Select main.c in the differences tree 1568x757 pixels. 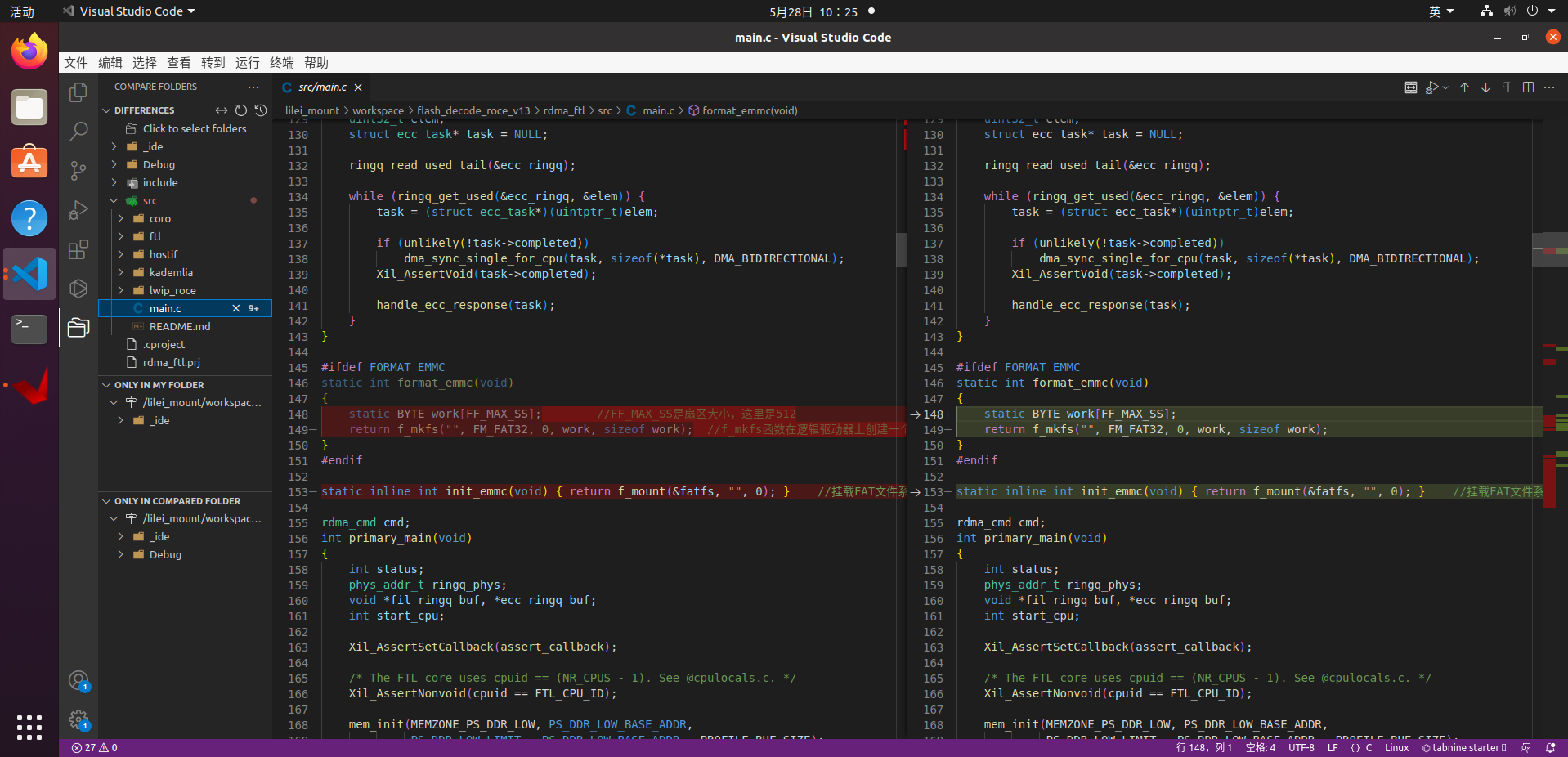(186, 309)
